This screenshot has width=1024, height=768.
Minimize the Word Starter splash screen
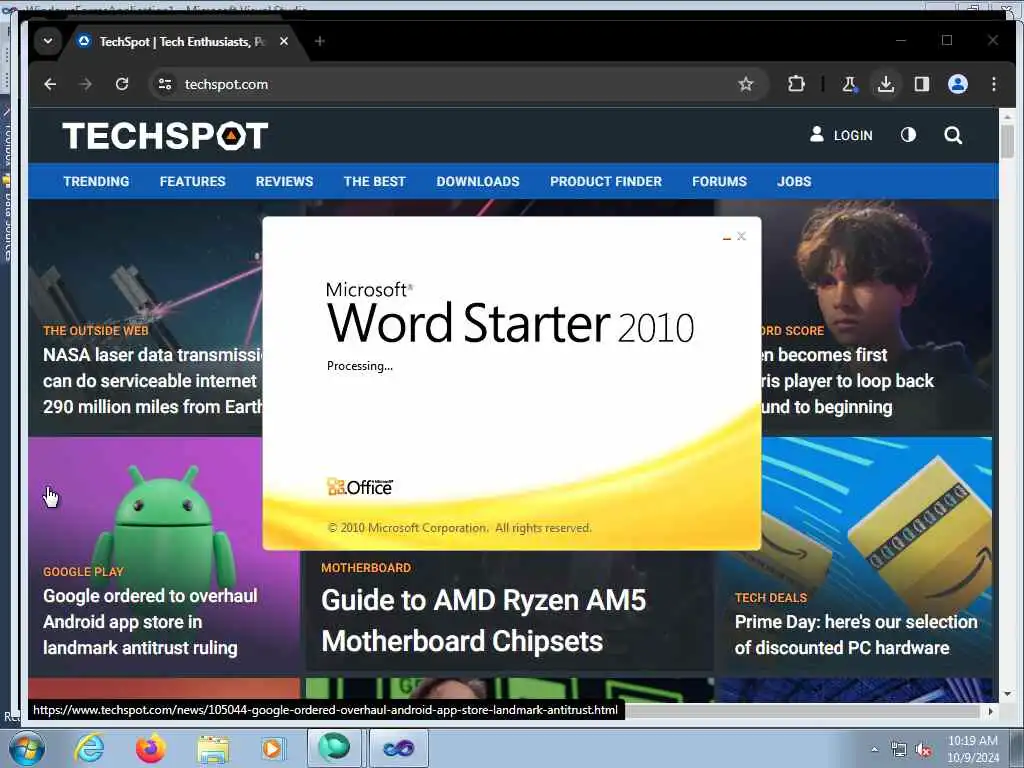click(x=727, y=237)
